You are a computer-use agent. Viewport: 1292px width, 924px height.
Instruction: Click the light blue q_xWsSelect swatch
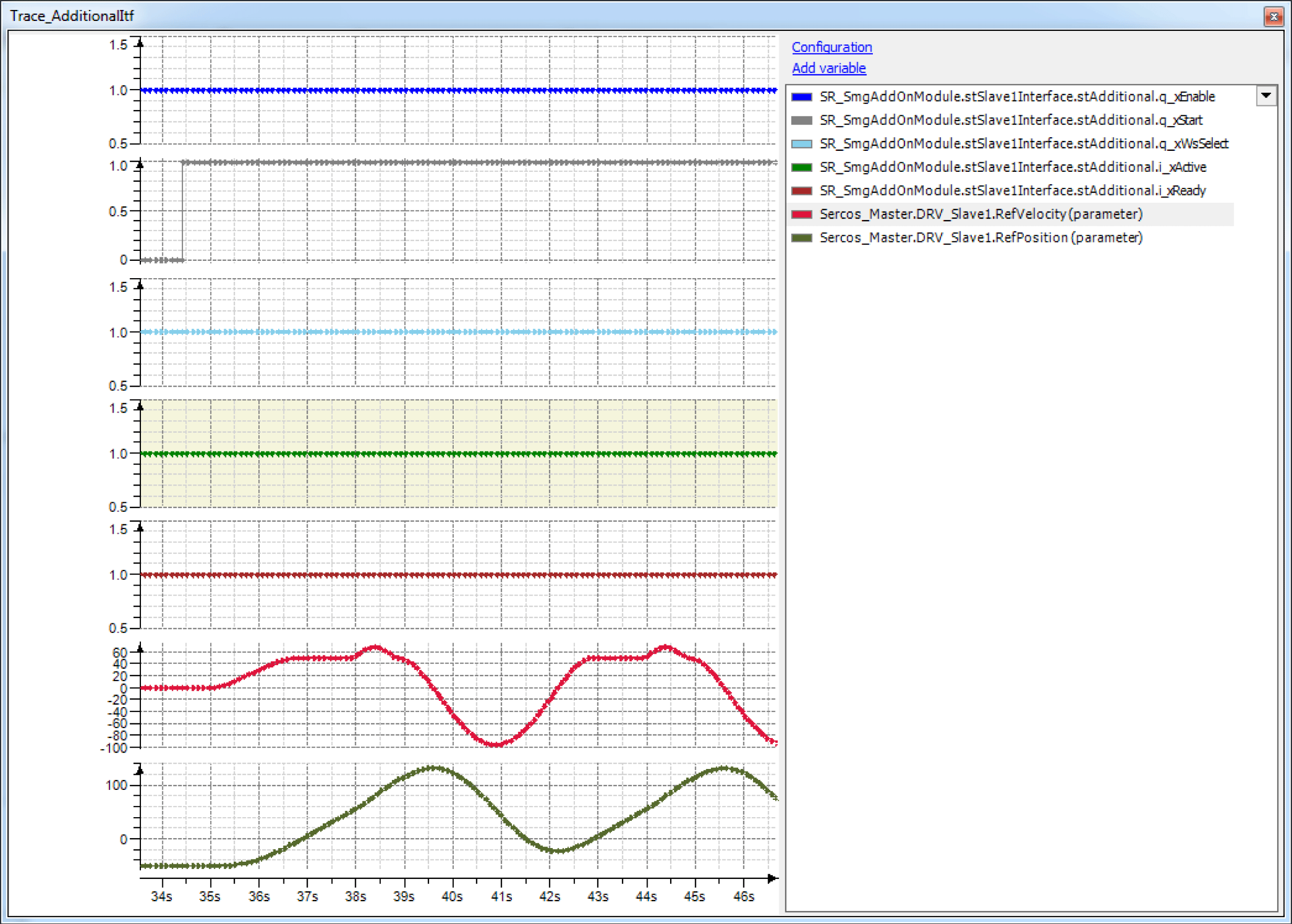click(x=802, y=144)
